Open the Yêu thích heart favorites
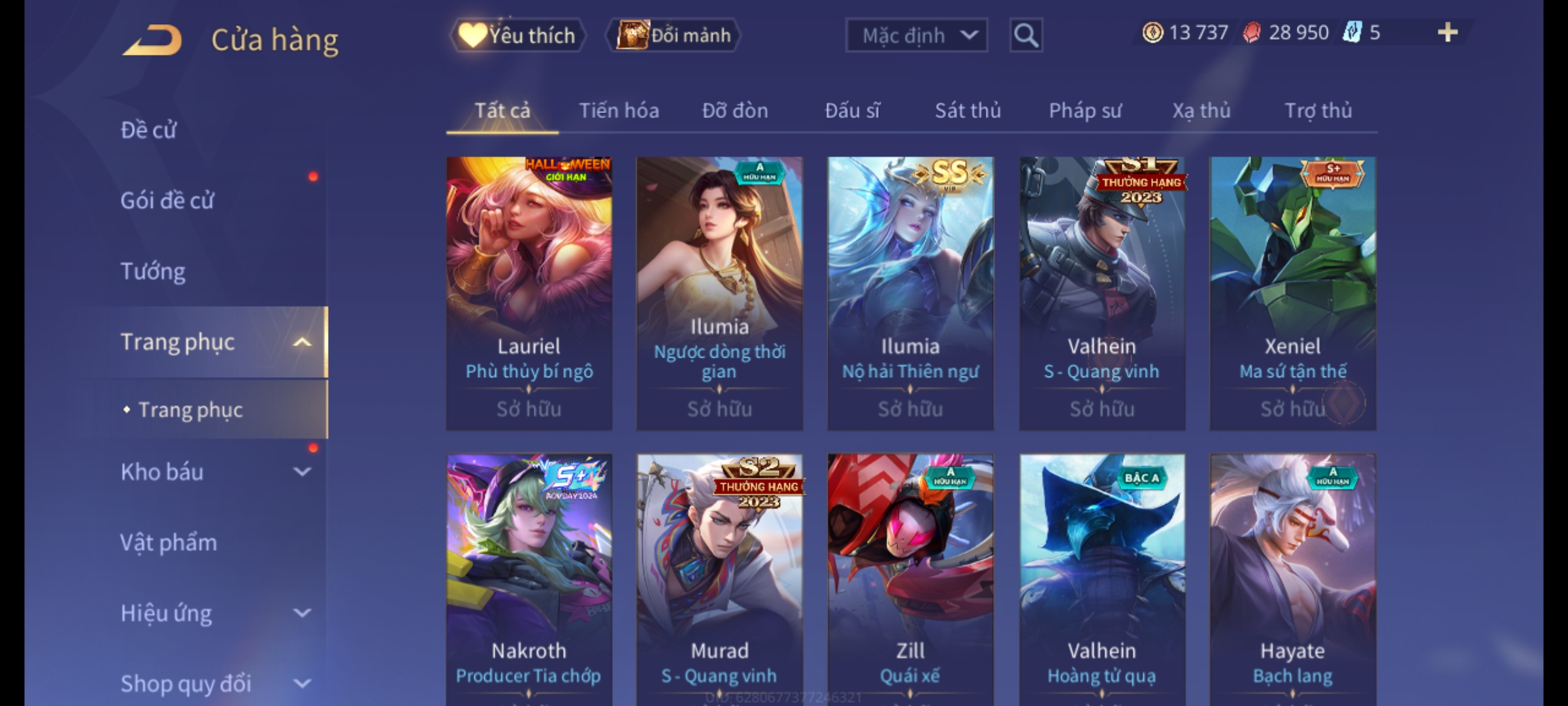1568x706 pixels. pyautogui.click(x=517, y=35)
